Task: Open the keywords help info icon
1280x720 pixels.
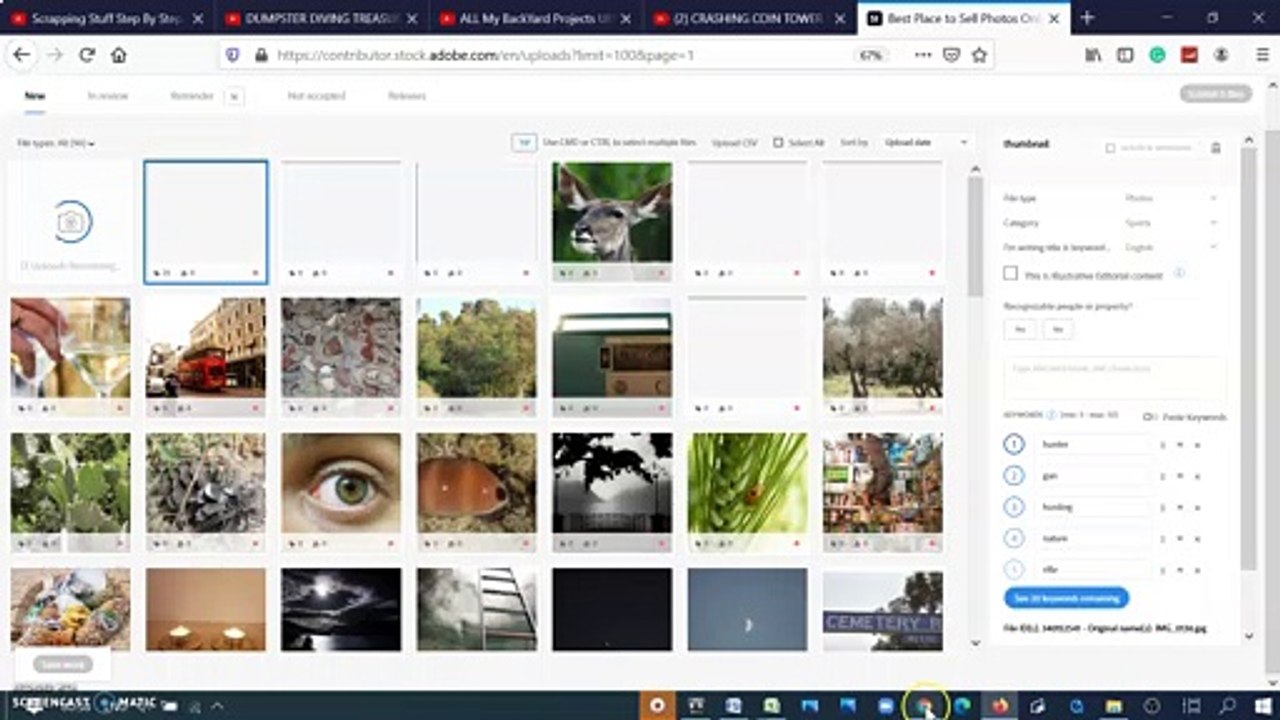Action: 1051,415
